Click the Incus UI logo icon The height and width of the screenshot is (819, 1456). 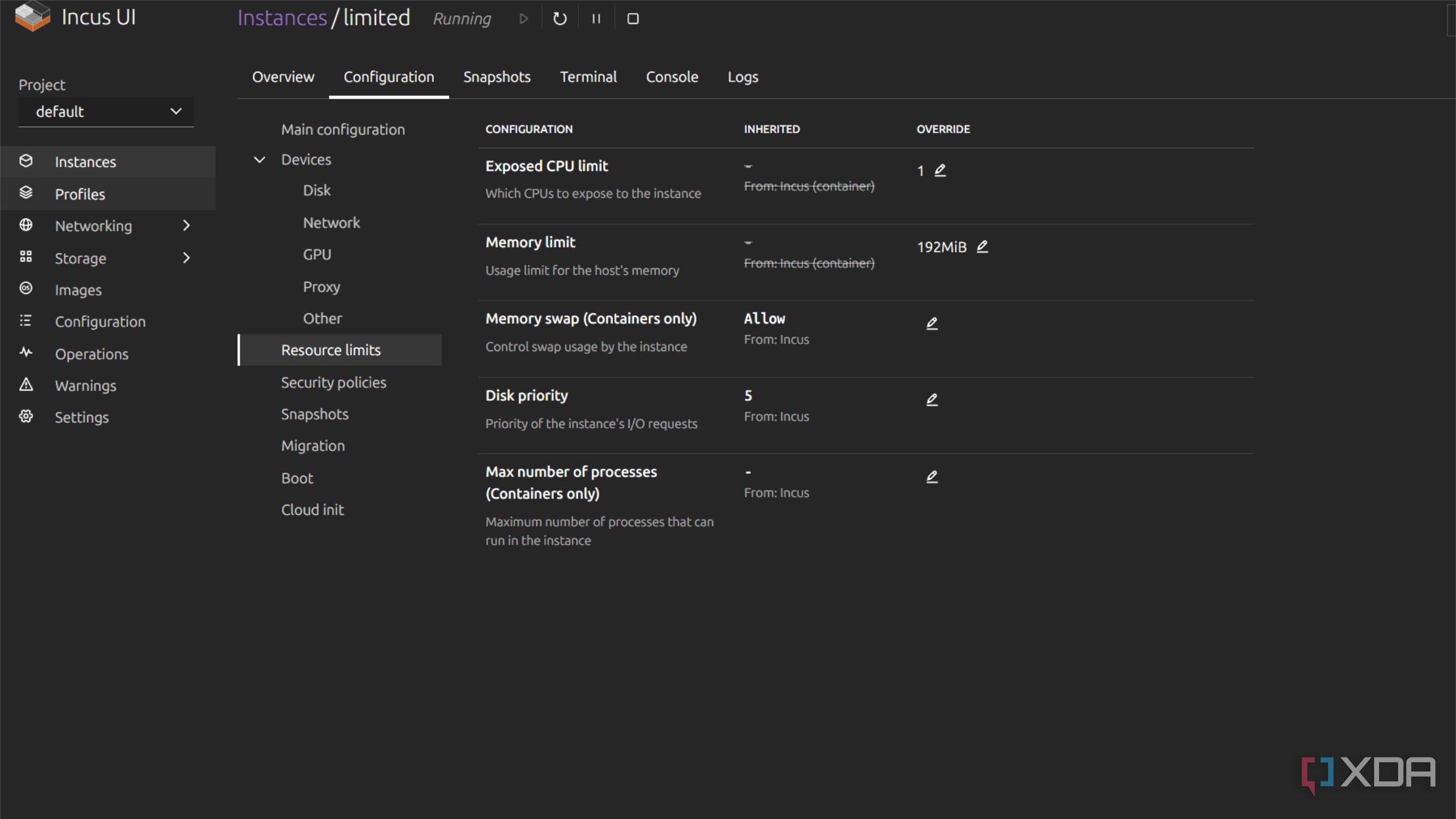[x=32, y=17]
